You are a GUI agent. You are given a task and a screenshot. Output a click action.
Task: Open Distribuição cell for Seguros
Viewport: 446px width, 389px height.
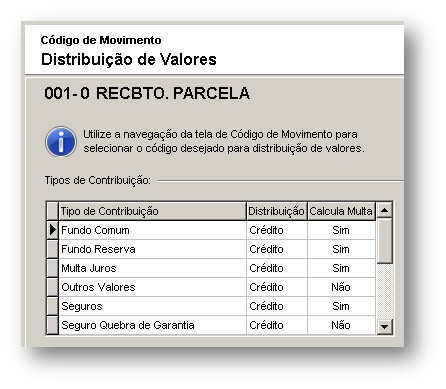[x=277, y=306]
